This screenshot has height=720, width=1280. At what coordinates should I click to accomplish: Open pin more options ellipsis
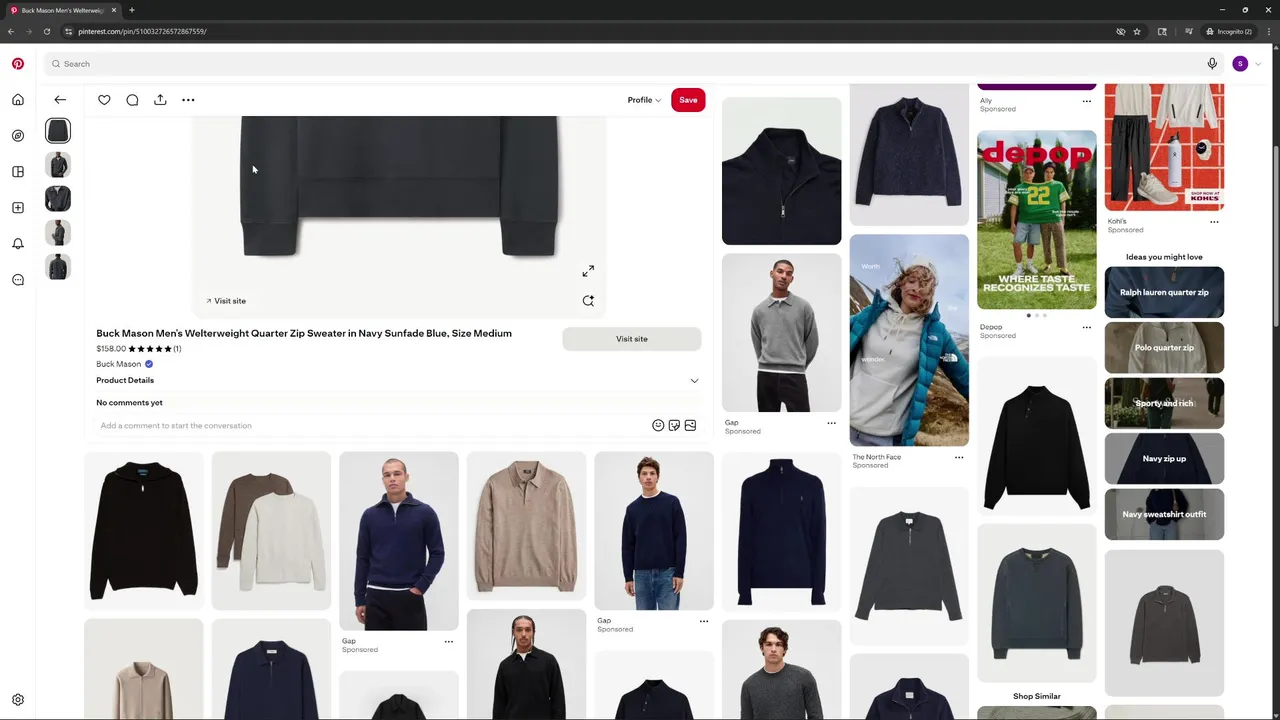188,100
